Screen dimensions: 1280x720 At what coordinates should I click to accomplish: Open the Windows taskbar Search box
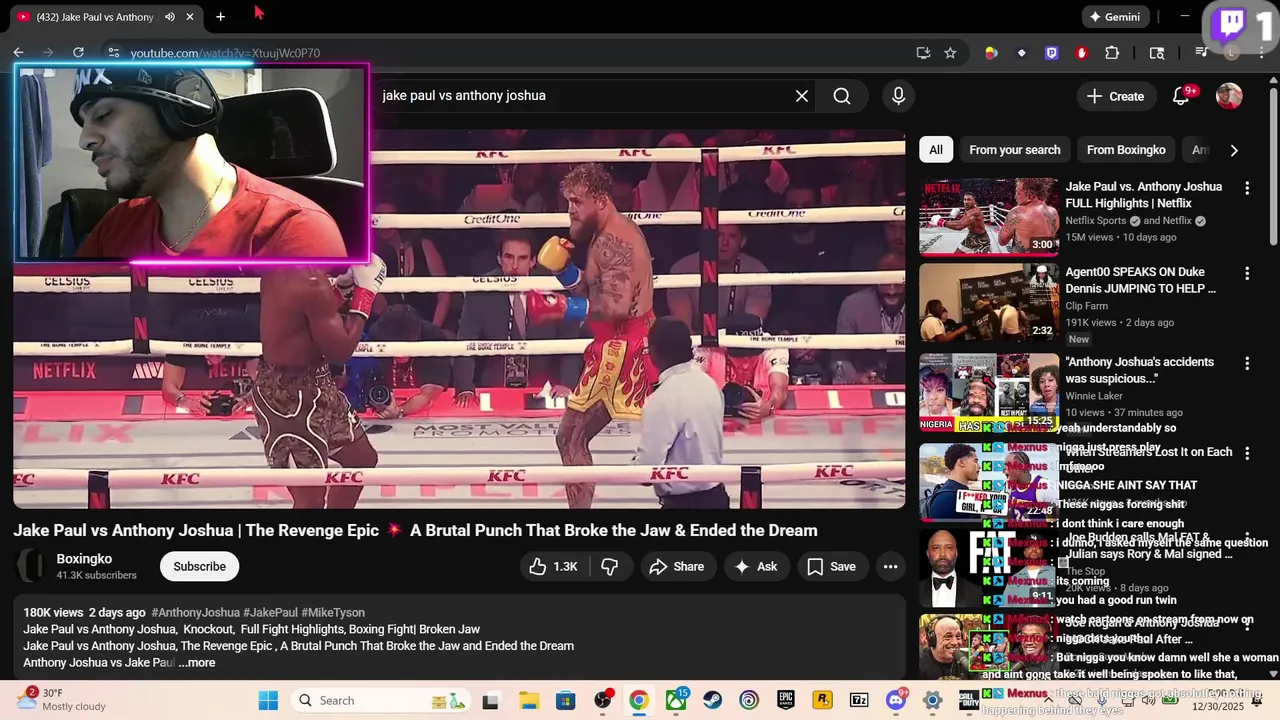[x=378, y=700]
